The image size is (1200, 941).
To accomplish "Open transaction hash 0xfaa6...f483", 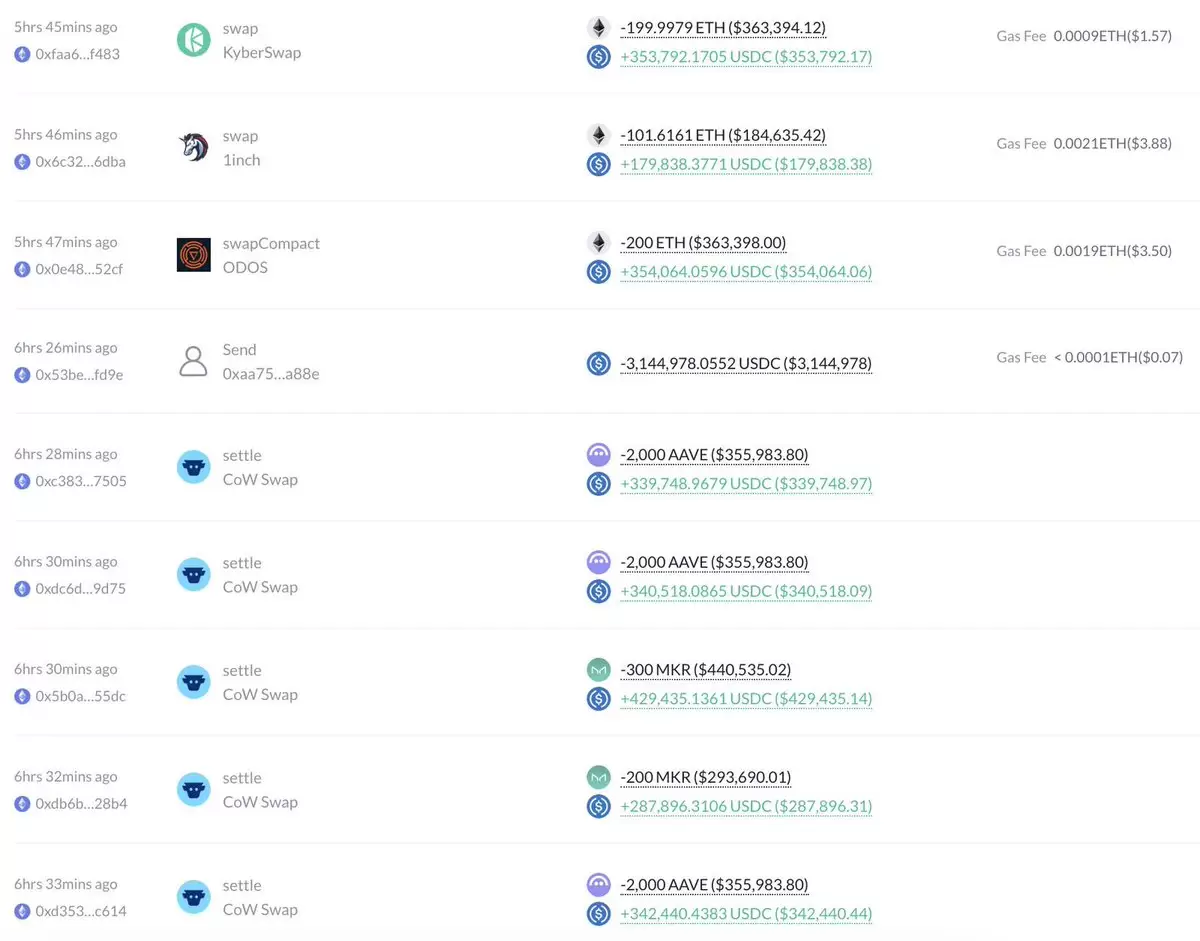I will 78,54.
